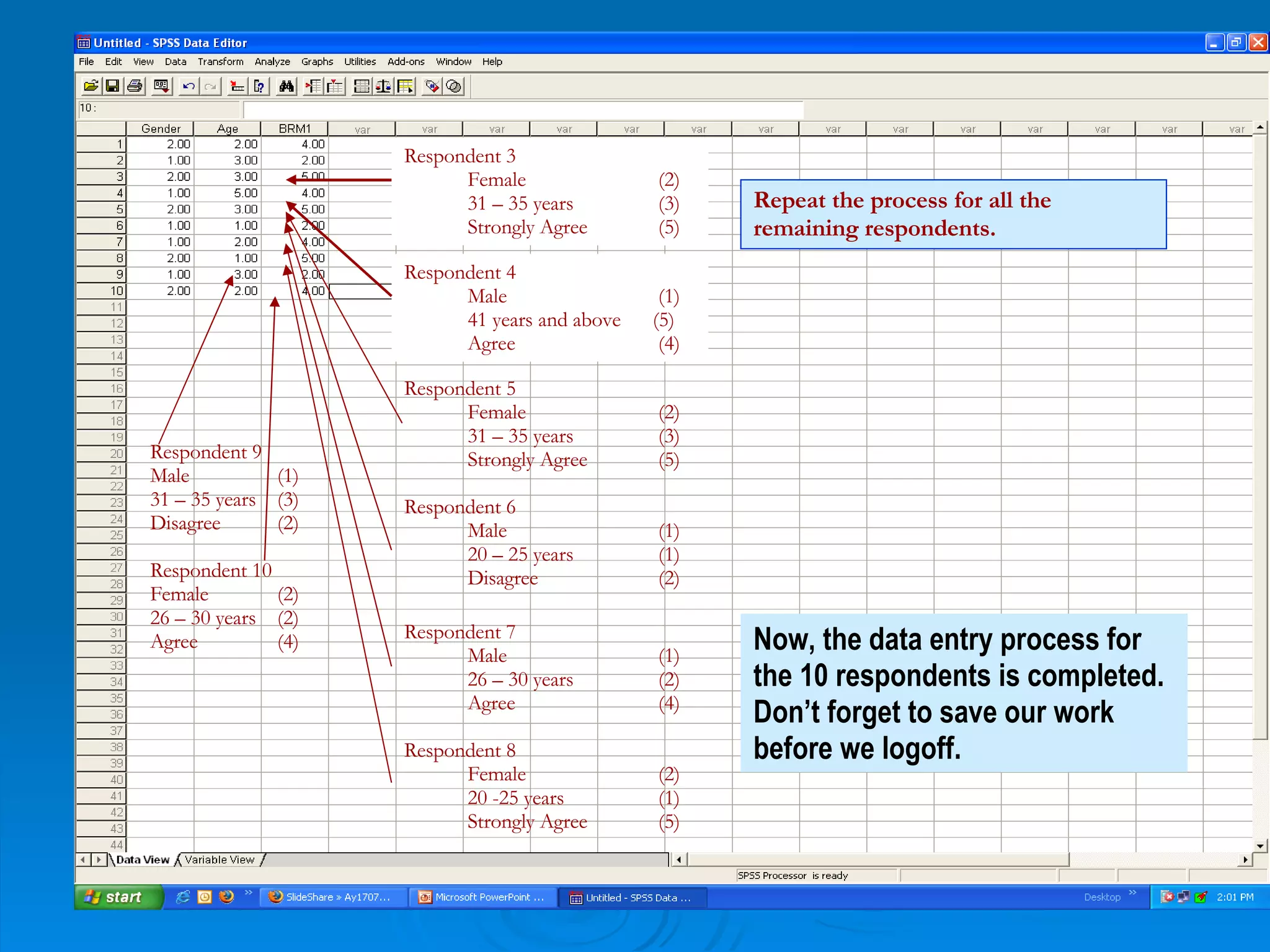Click the Undo arrow icon
The width and height of the screenshot is (1270, 952).
pos(189,86)
